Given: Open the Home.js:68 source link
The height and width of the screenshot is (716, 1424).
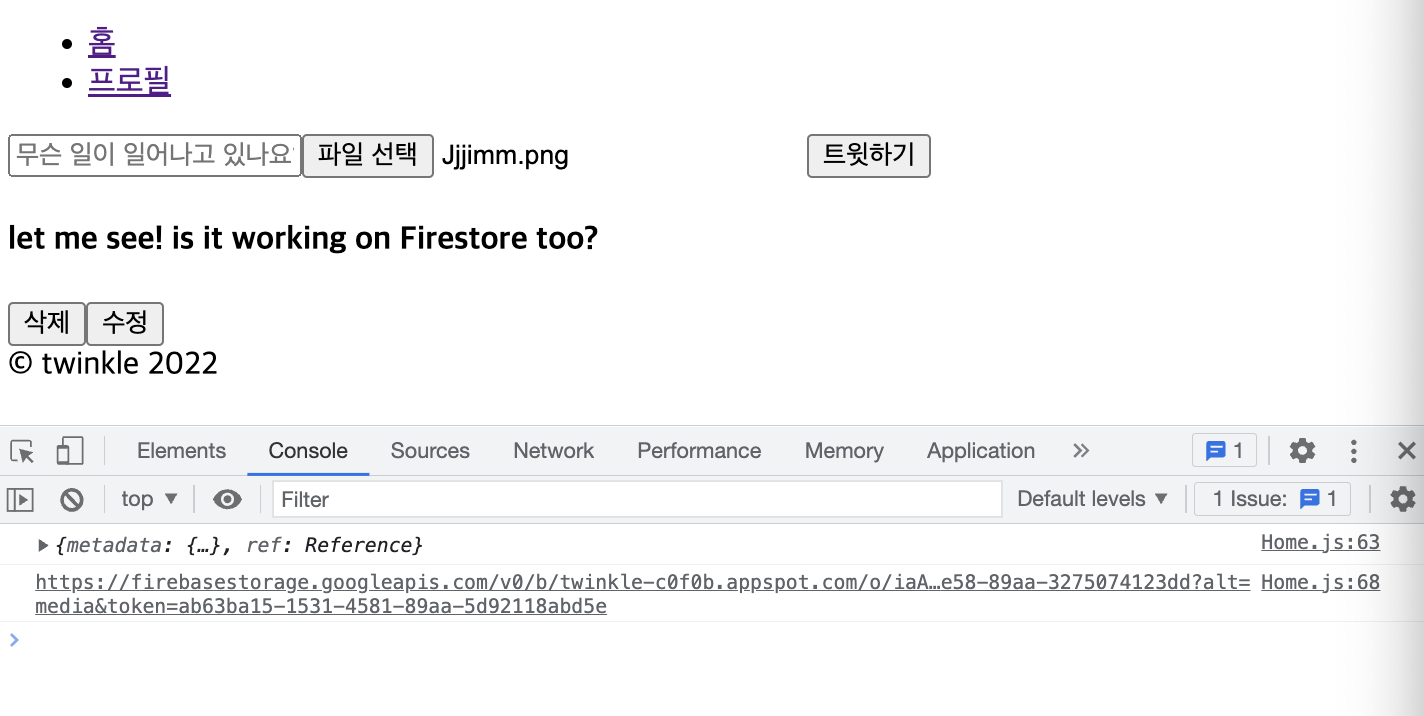Looking at the screenshot, I should point(1320,582).
